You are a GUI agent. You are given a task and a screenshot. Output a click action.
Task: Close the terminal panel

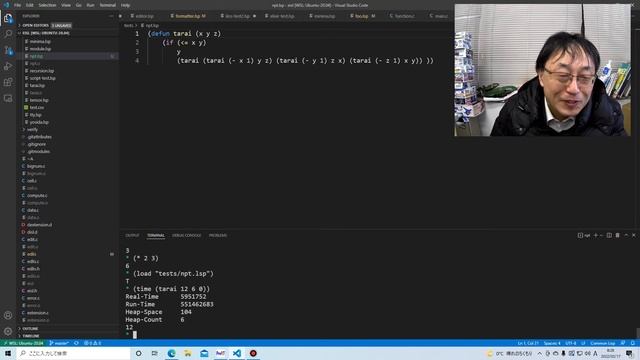tap(634, 236)
